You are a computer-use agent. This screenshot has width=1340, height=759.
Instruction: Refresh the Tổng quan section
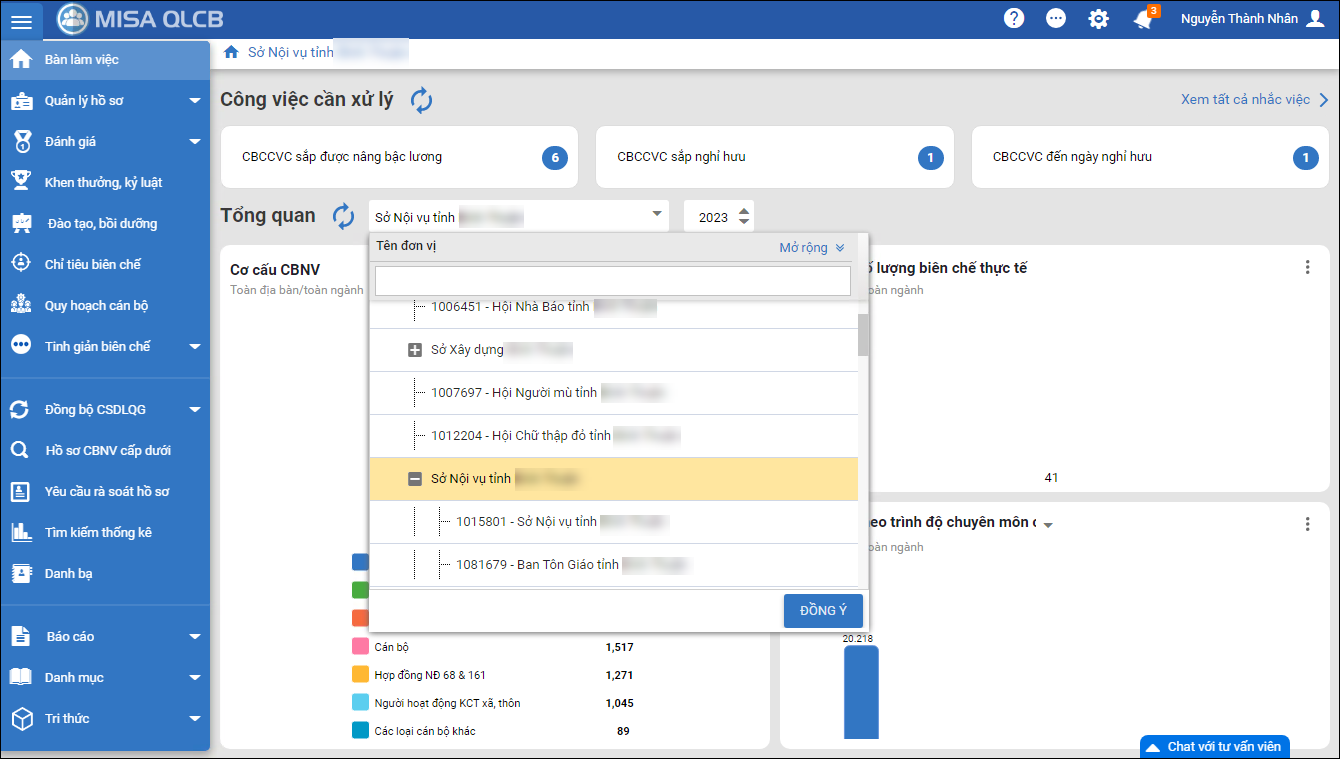point(343,216)
